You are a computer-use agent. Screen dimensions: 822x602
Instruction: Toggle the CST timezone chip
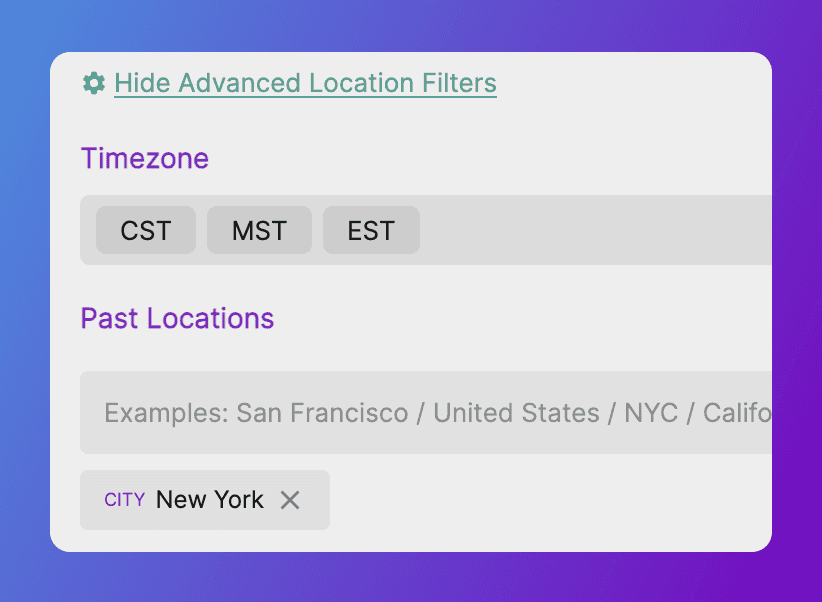[x=146, y=231]
